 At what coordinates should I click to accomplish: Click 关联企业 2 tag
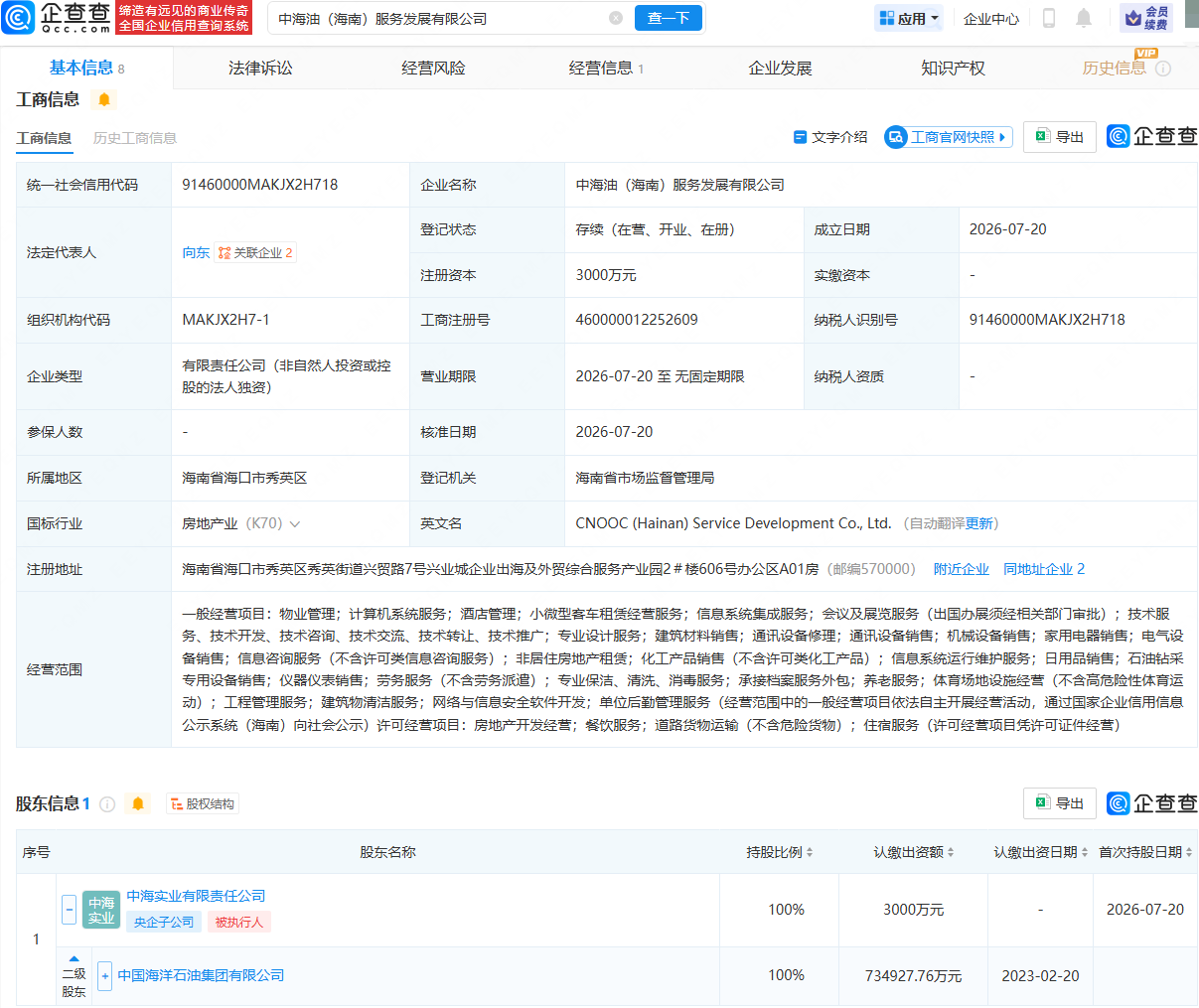pos(255,252)
